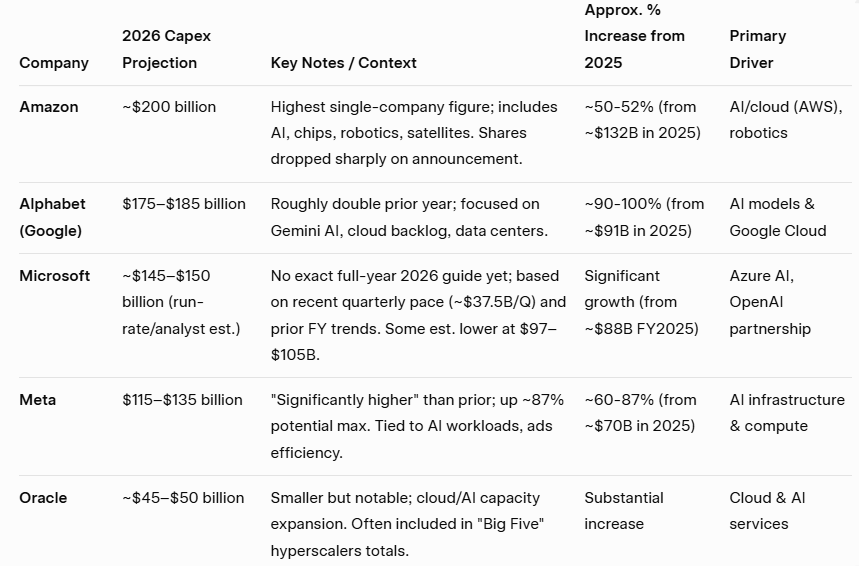Viewport: 859px width, 566px height.
Task: Click the Primary Driver column header
Action: 757,49
